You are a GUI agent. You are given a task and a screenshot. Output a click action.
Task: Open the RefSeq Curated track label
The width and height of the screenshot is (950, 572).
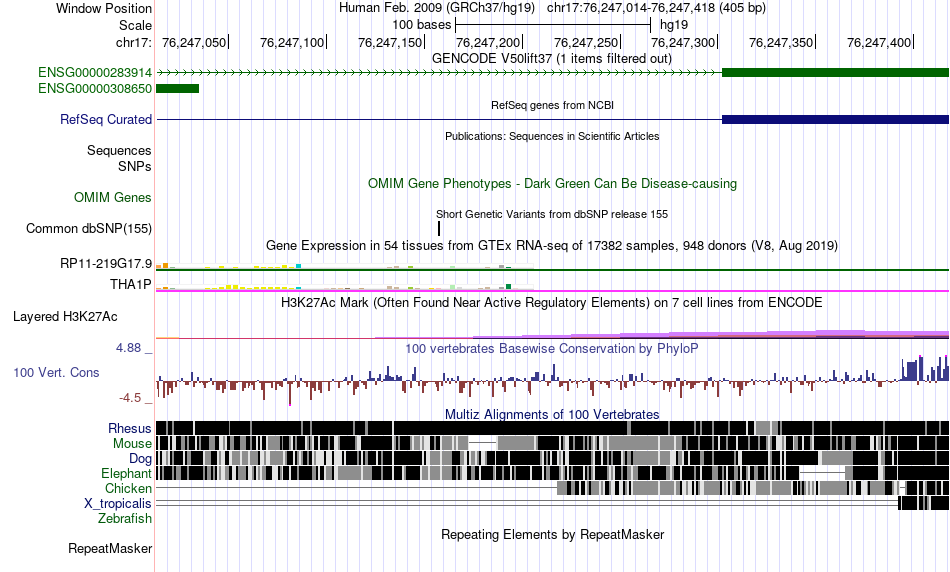(x=106, y=119)
